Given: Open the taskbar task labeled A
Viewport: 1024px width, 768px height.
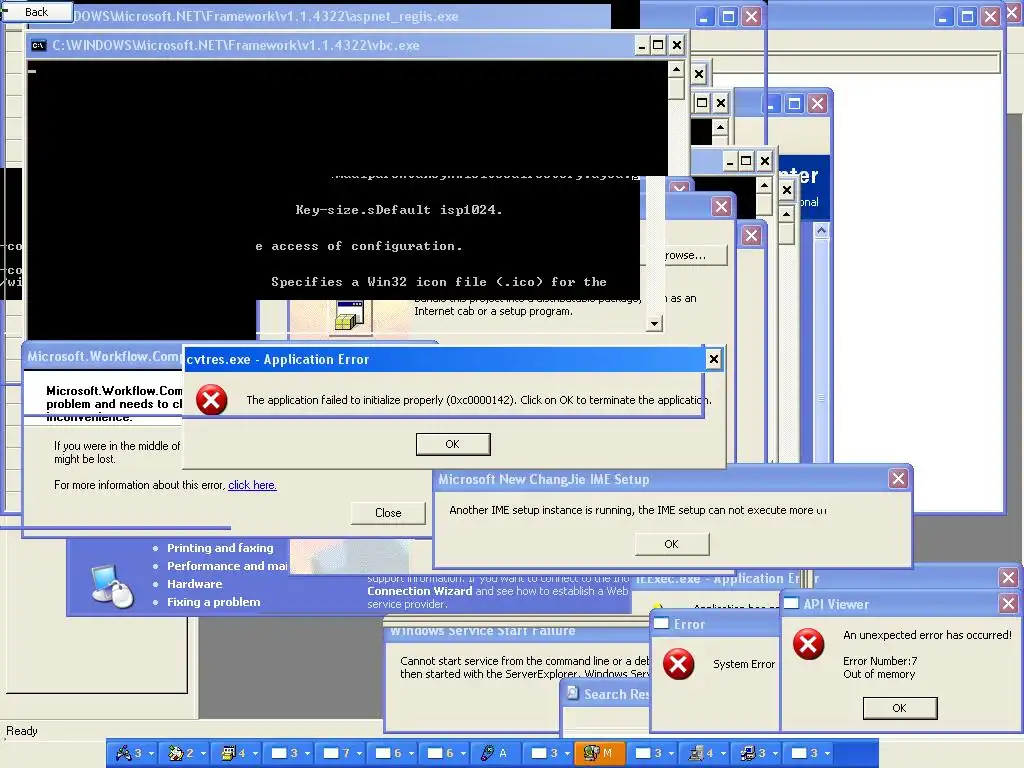Looking at the screenshot, I should (494, 753).
